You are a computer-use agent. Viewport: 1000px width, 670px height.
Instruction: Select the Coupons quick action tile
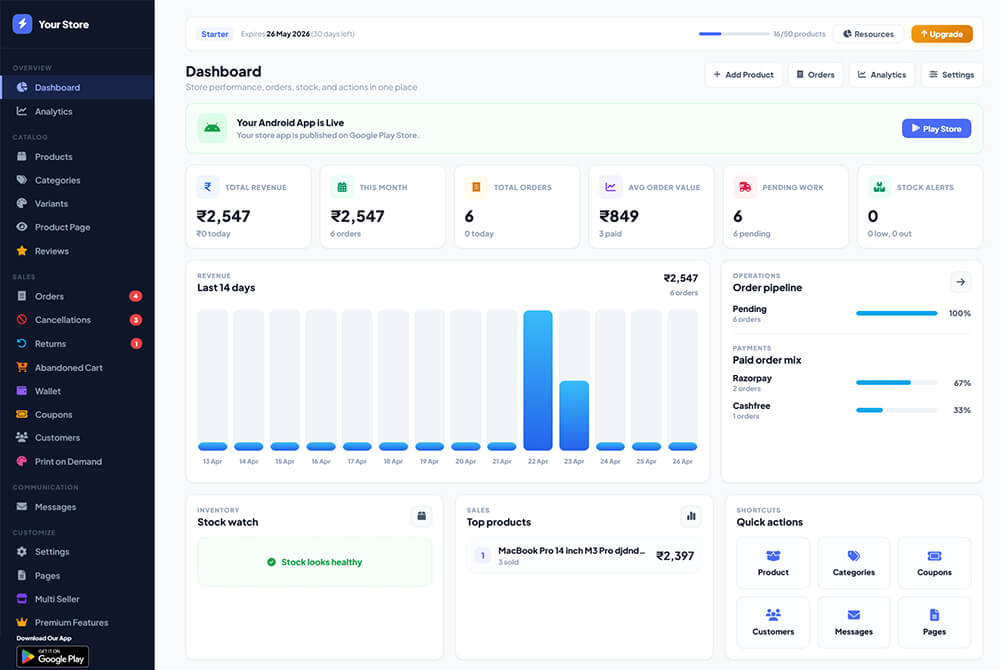pyautogui.click(x=934, y=563)
